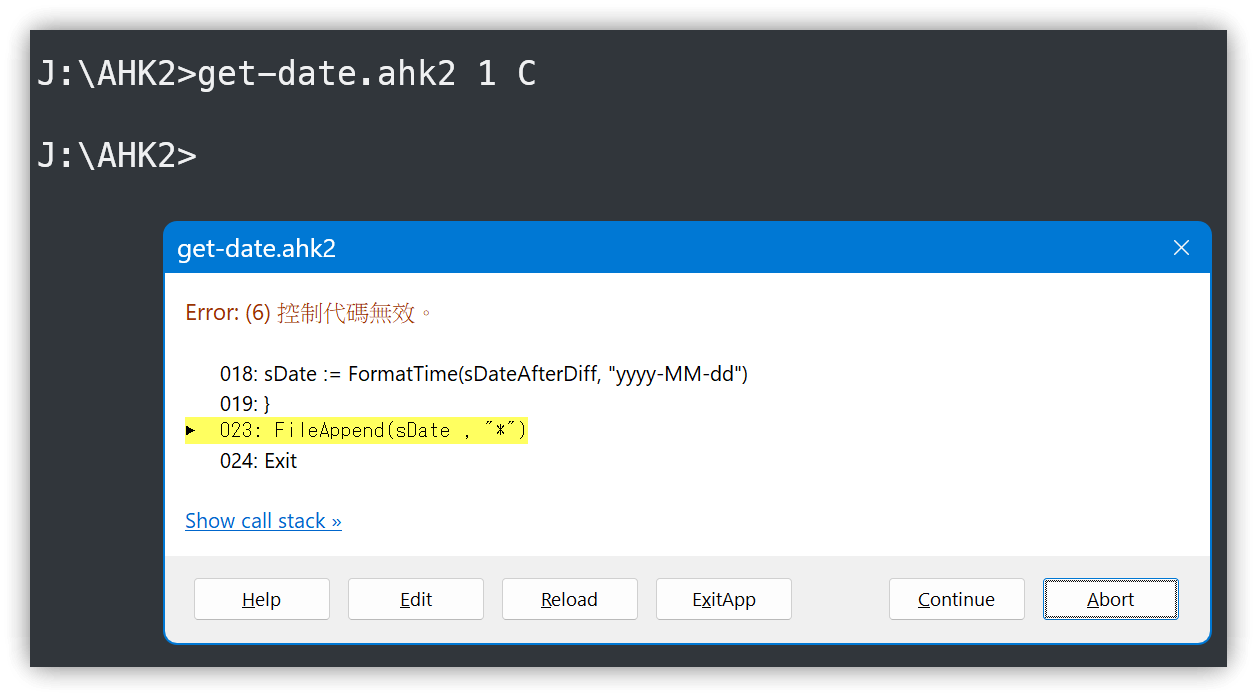Click the Help button
This screenshot has height=697, width=1257.
click(261, 599)
